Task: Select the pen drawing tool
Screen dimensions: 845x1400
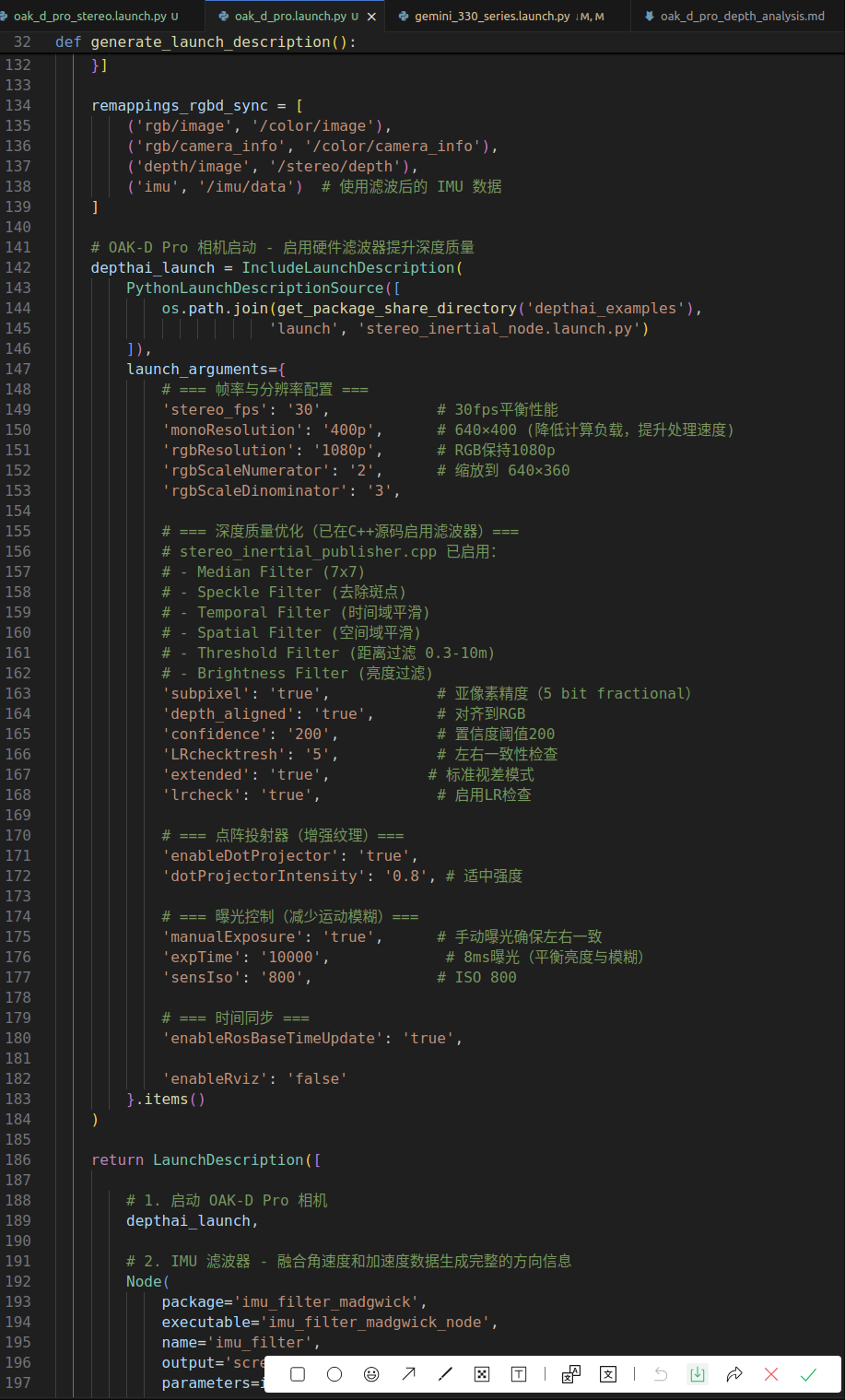Action: (445, 1374)
